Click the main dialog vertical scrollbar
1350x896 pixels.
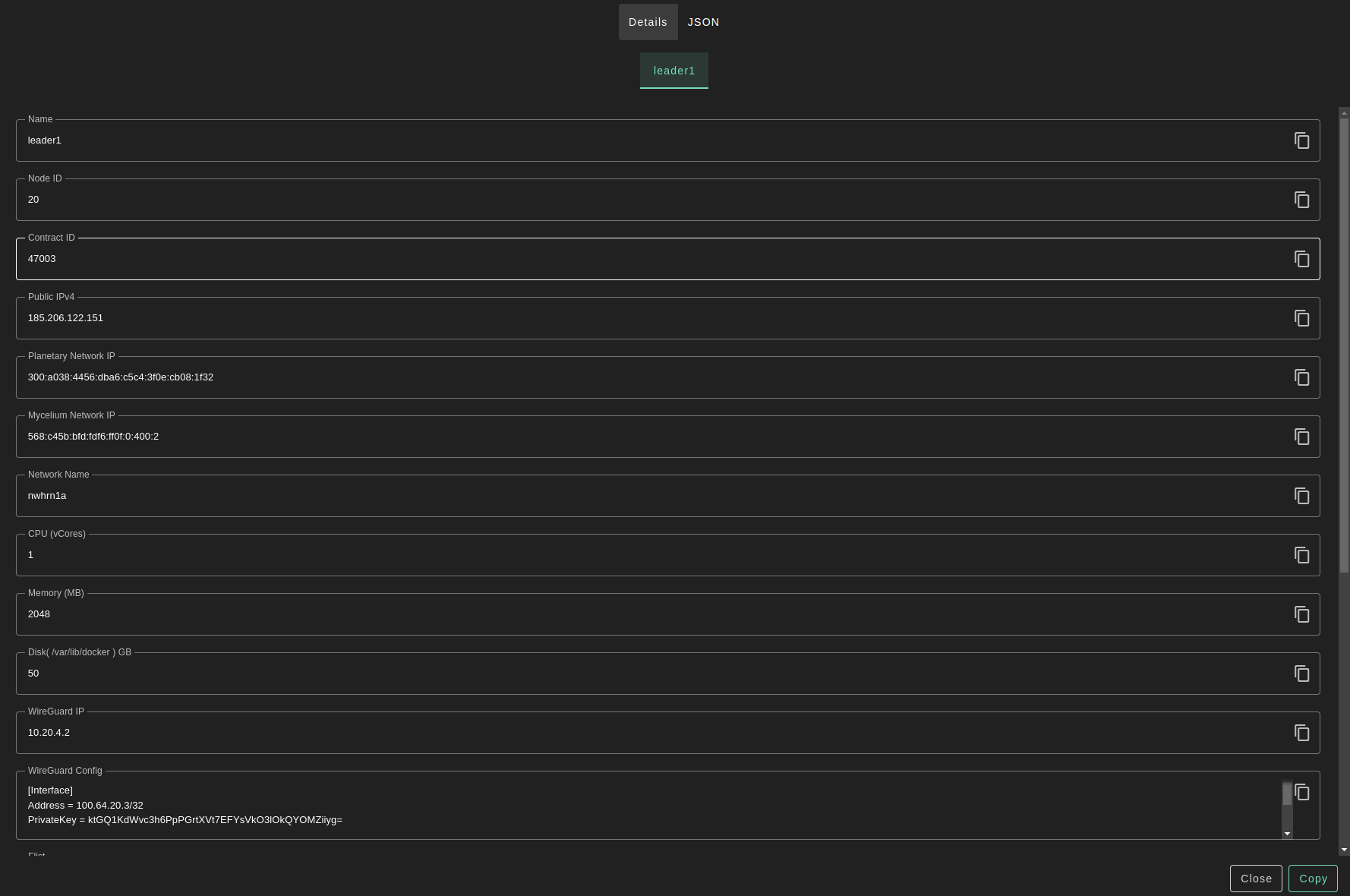1344,342
